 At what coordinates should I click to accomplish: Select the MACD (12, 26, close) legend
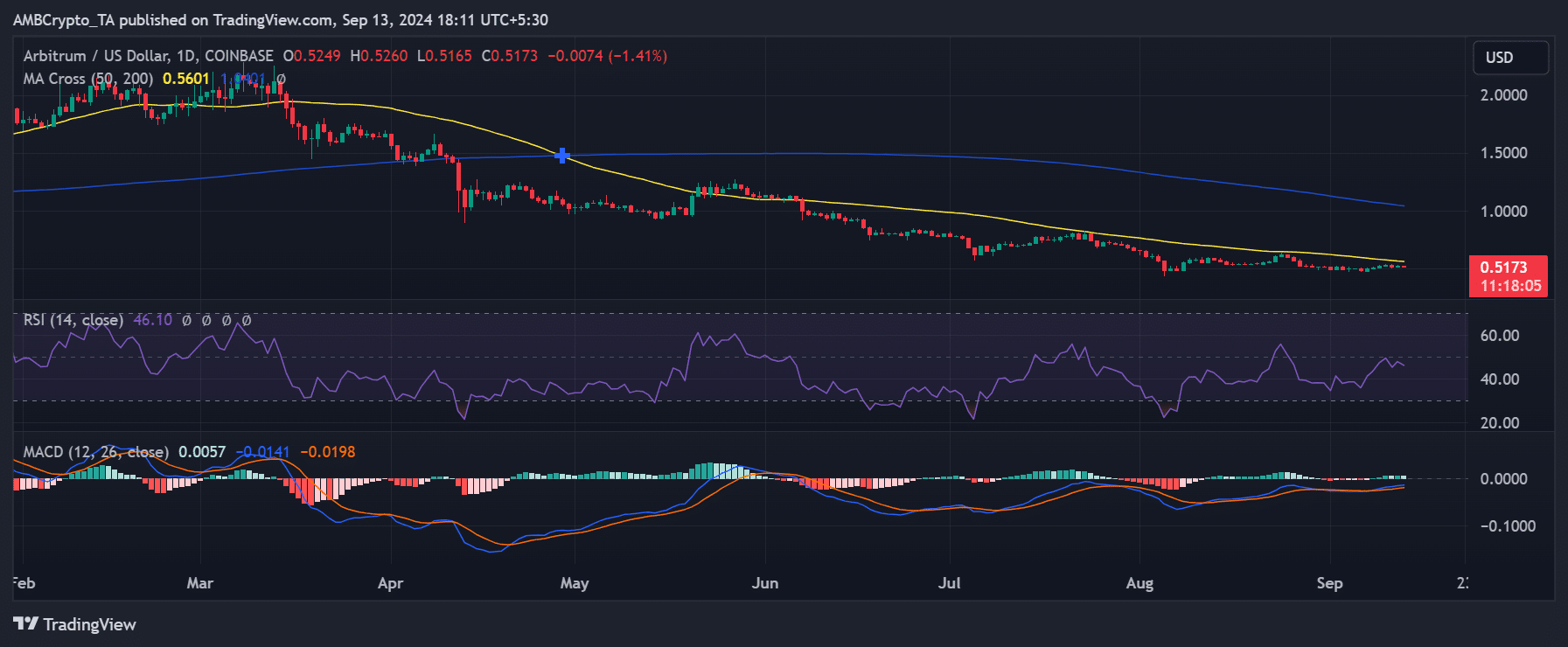[95, 452]
